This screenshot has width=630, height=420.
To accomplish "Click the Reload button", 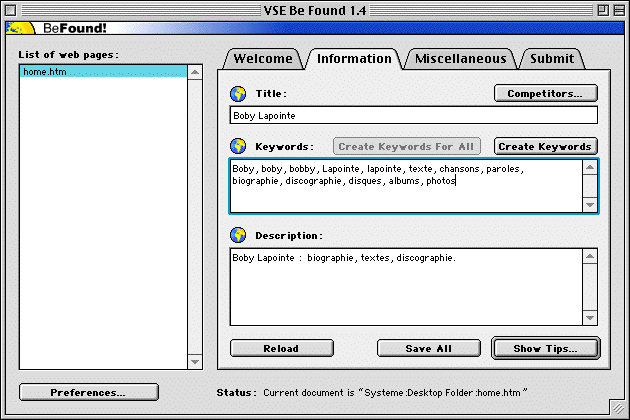I will coord(282,348).
